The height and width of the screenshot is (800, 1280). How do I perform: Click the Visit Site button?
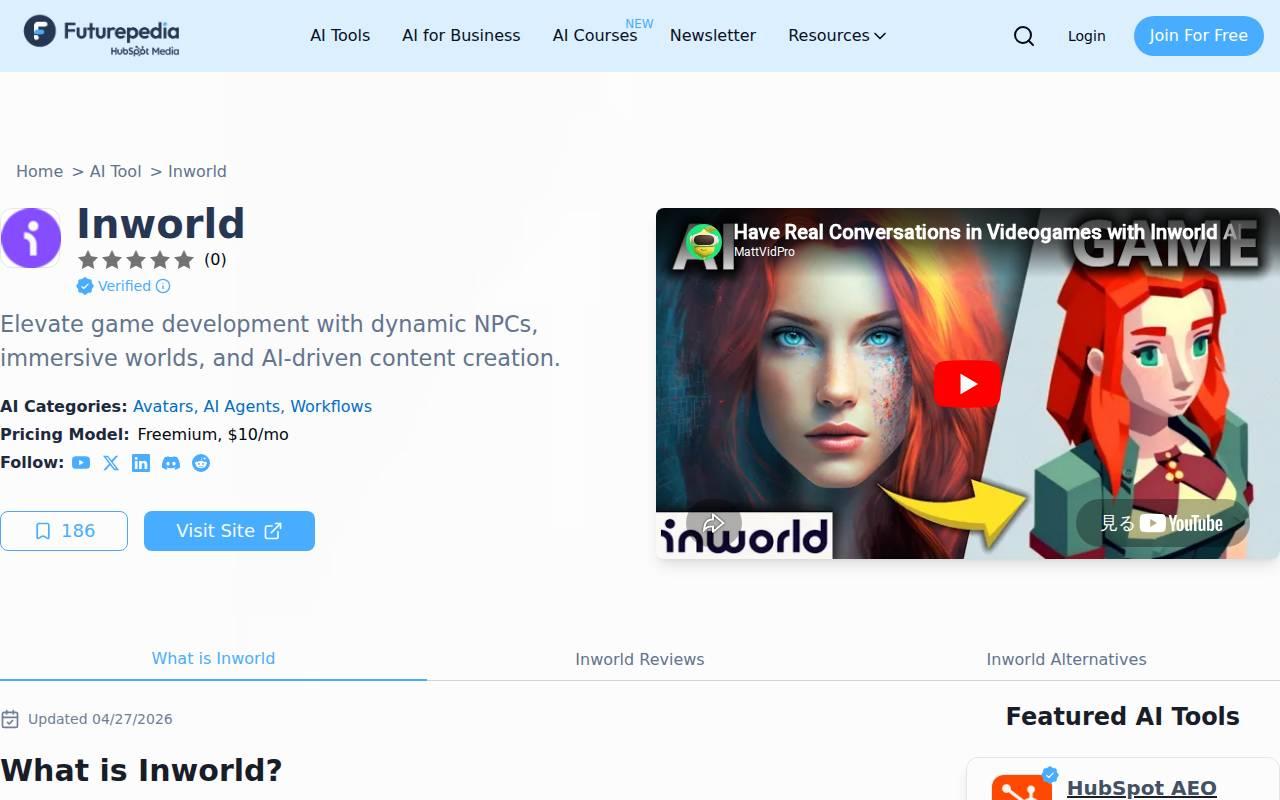229,531
